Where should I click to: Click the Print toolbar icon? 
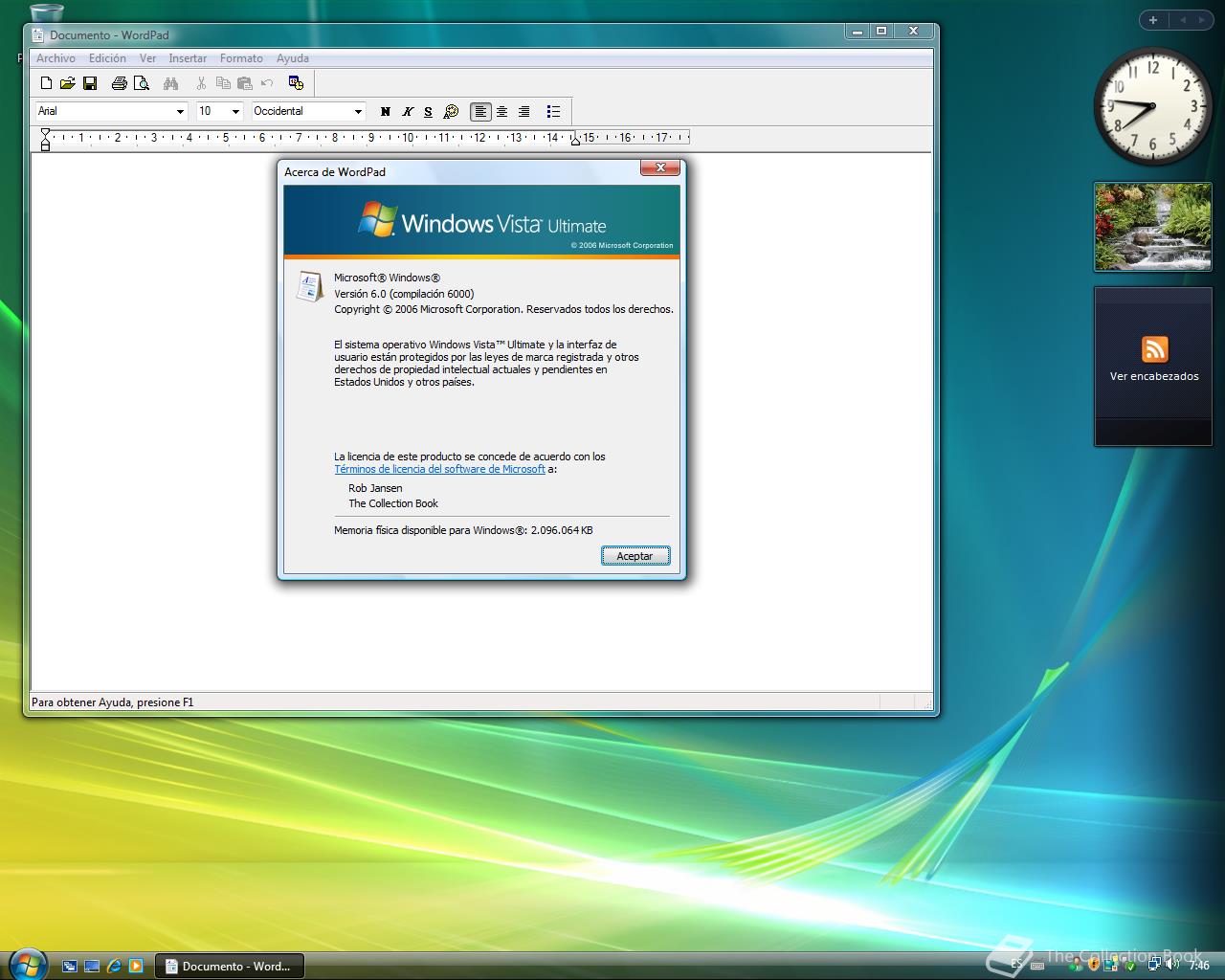119,83
